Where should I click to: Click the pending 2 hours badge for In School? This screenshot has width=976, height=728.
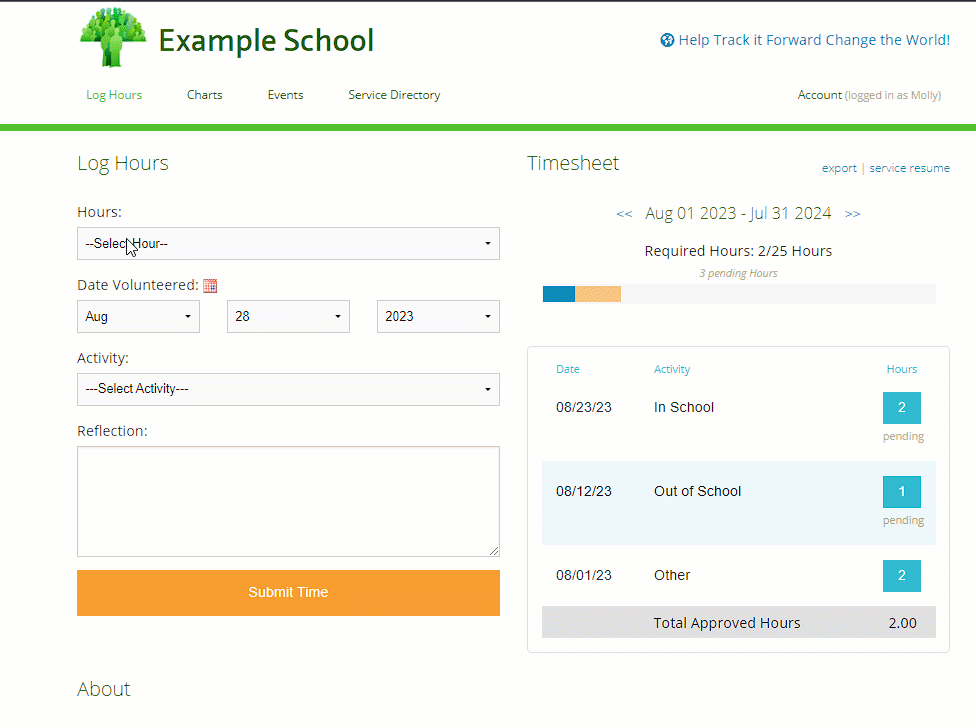coord(901,407)
